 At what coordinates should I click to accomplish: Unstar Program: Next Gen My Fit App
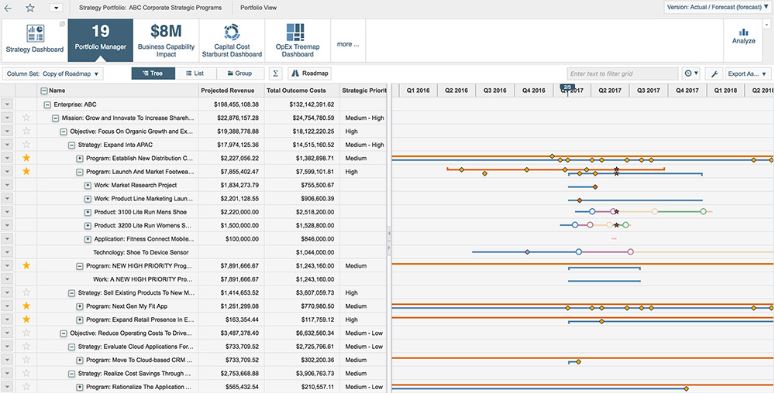[x=27, y=306]
